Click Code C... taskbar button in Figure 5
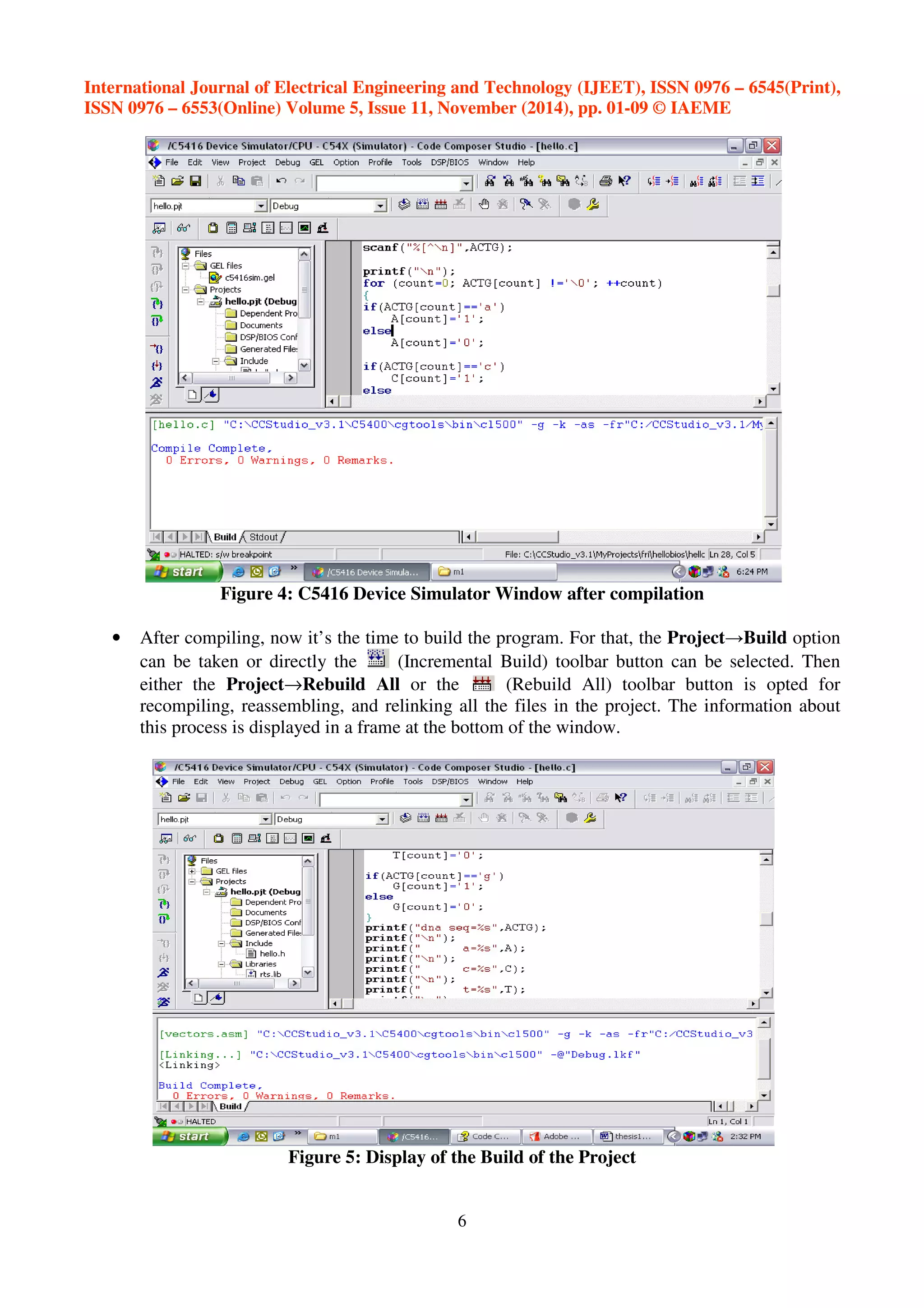Image resolution: width=924 pixels, height=1308 pixels. (485, 1136)
